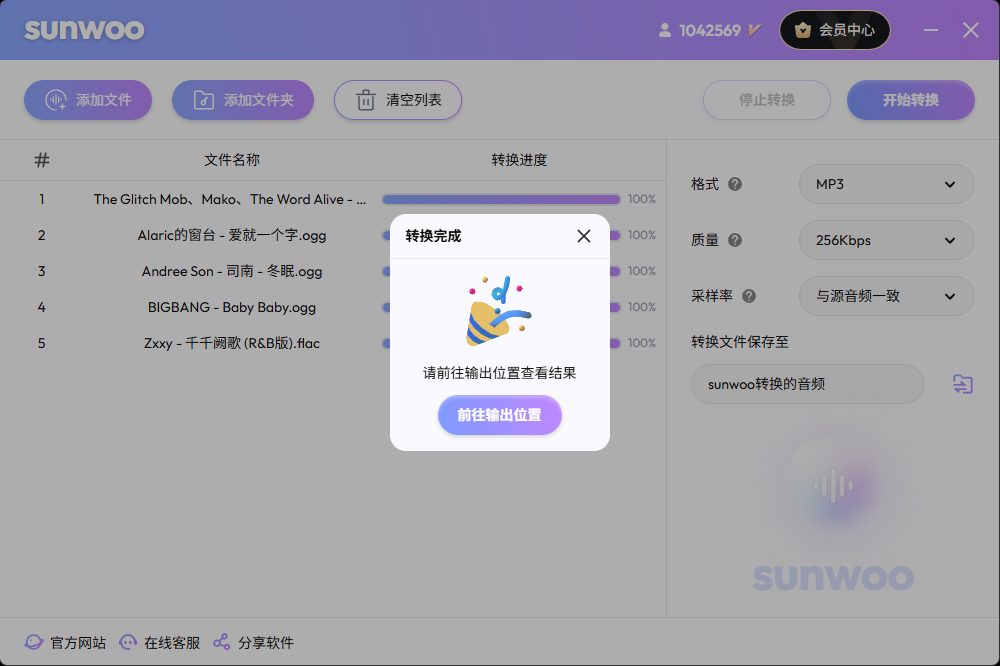1000x666 pixels.
Task: Expand the 与源音频一致 sample rate dropdown
Action: tap(886, 296)
